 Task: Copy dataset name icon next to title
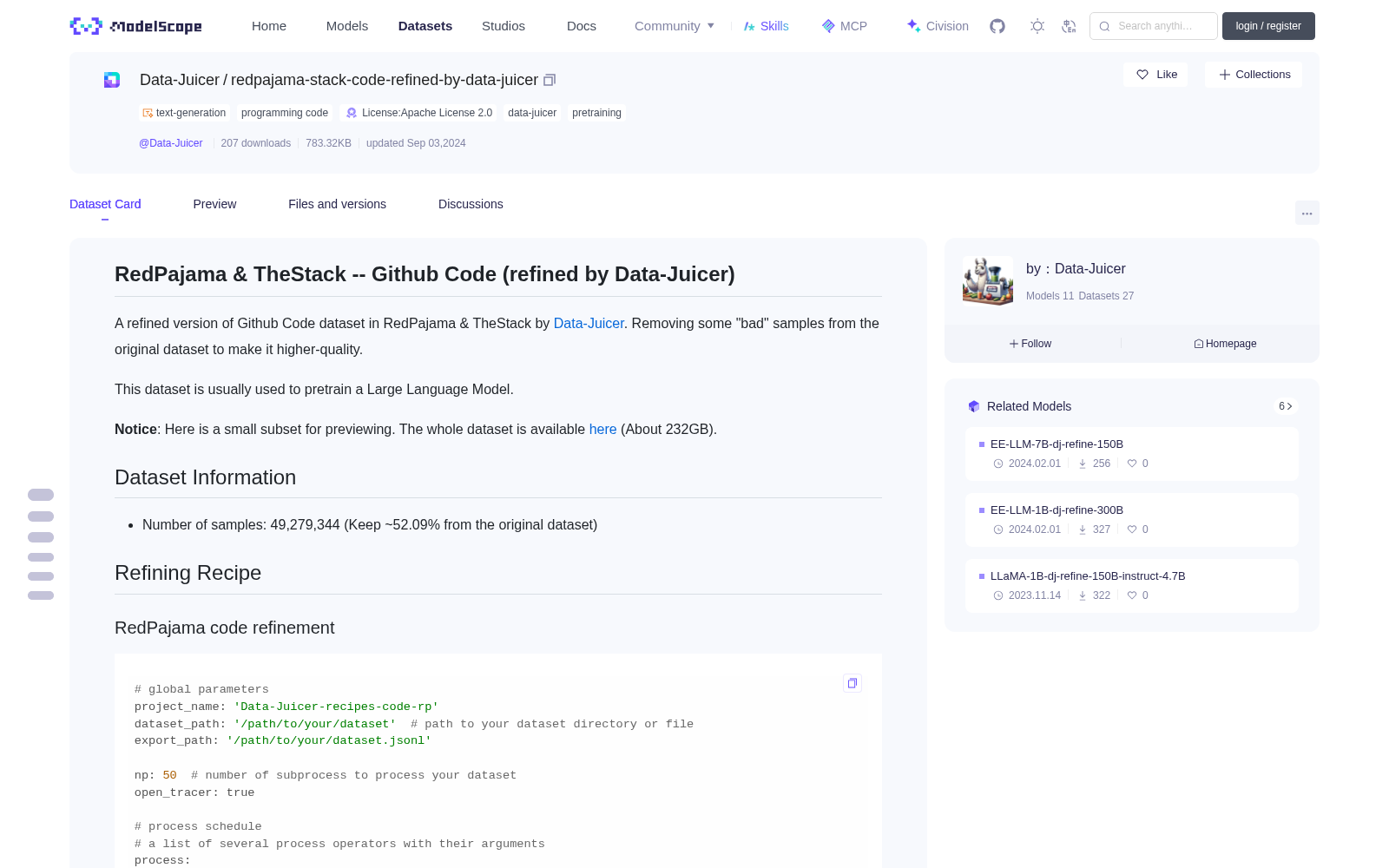(550, 80)
